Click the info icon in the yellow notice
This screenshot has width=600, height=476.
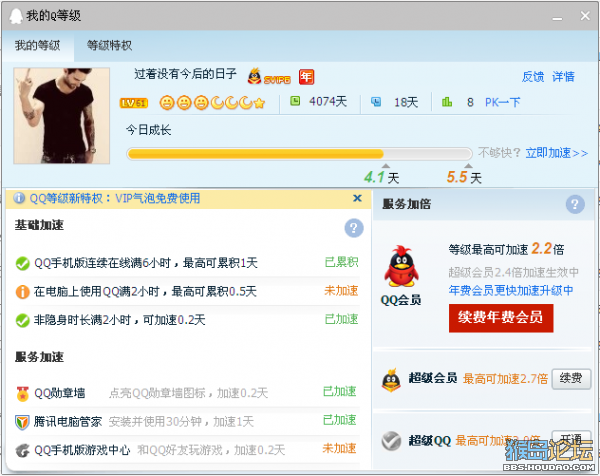click(x=19, y=198)
